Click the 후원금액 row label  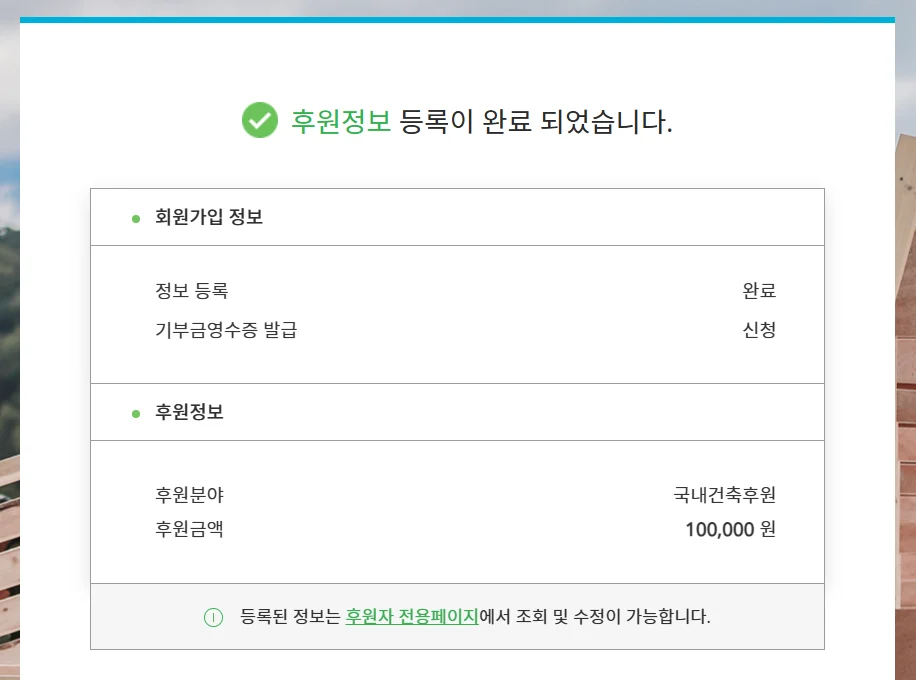(189, 529)
